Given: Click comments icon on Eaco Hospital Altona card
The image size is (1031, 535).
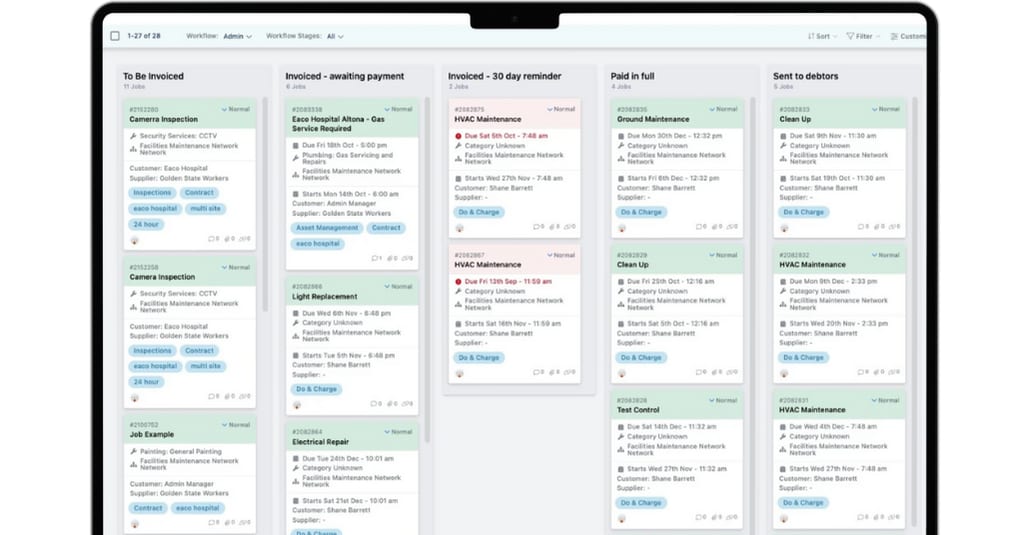Looking at the screenshot, I should [376, 259].
